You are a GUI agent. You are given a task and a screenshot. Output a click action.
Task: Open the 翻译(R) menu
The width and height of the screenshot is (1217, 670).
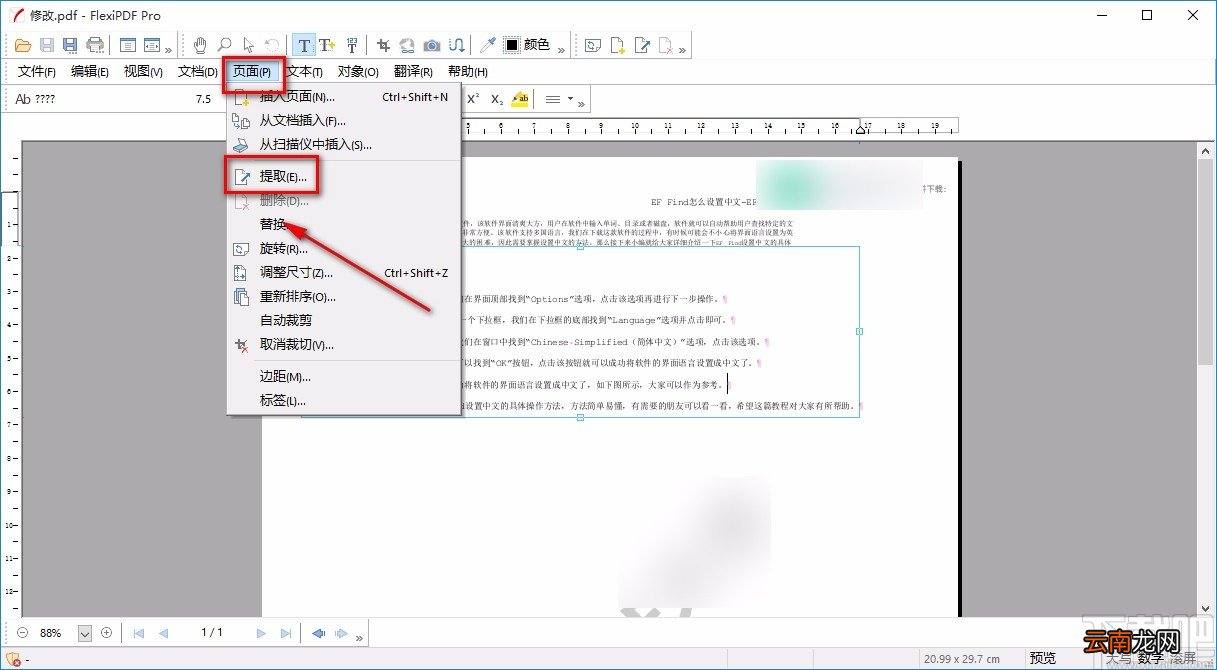(413, 72)
